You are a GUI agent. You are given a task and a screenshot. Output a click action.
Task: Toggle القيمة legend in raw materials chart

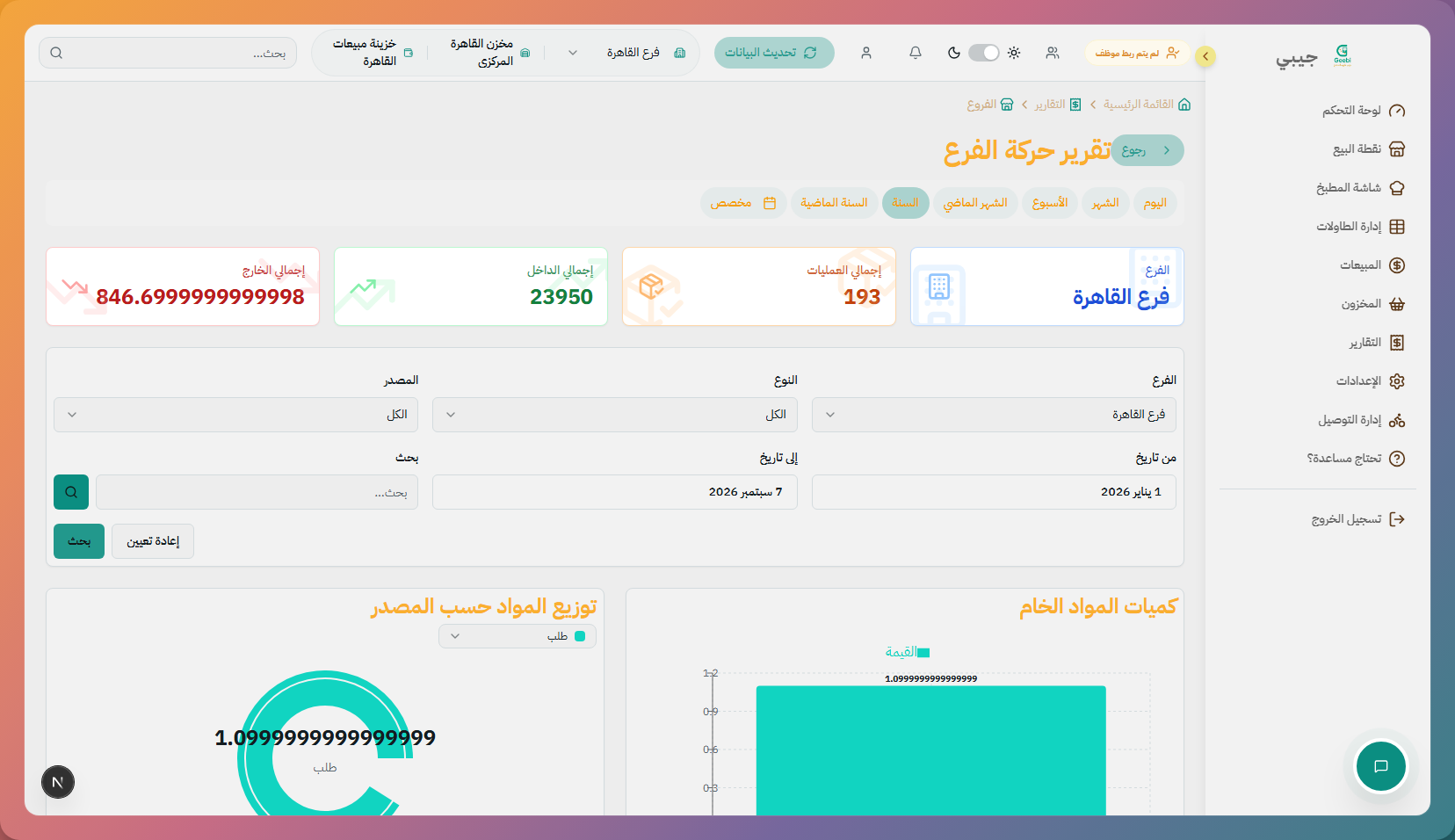pyautogui.click(x=908, y=652)
